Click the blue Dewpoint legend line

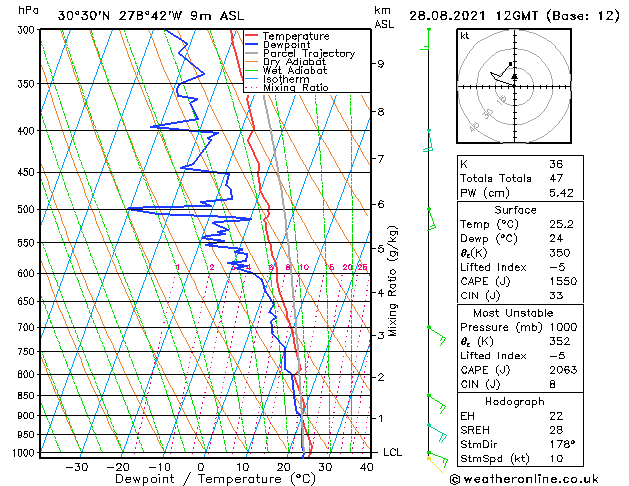pos(252,45)
